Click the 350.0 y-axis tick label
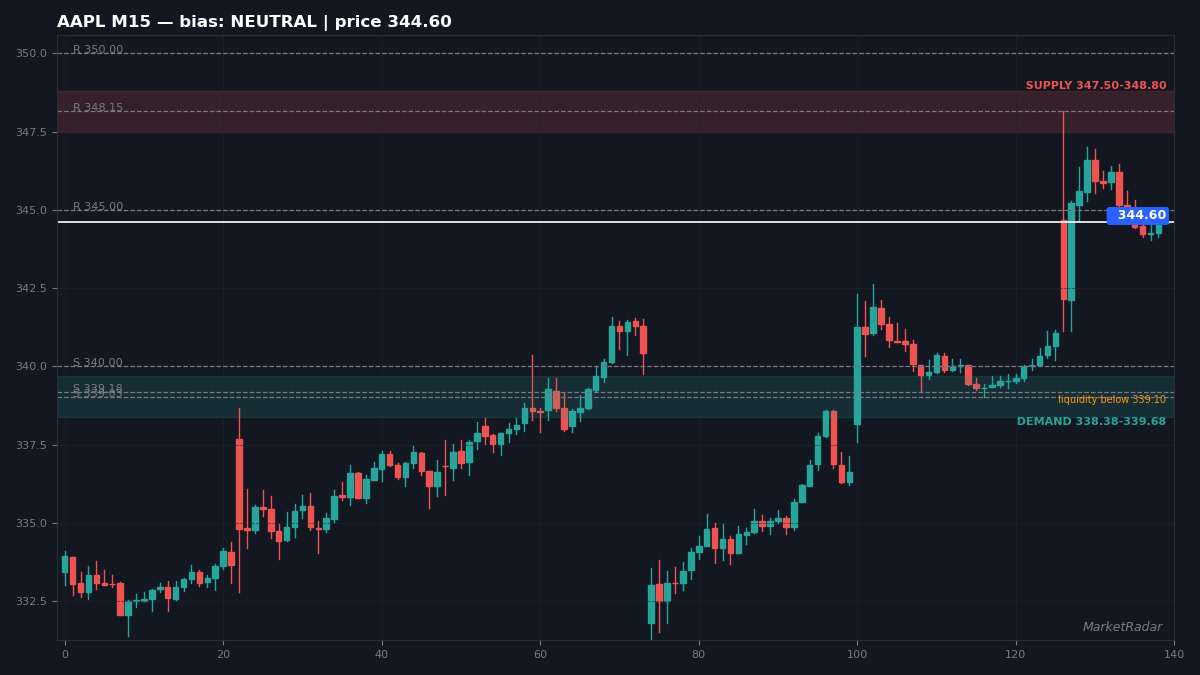1200x675 pixels. pos(30,54)
